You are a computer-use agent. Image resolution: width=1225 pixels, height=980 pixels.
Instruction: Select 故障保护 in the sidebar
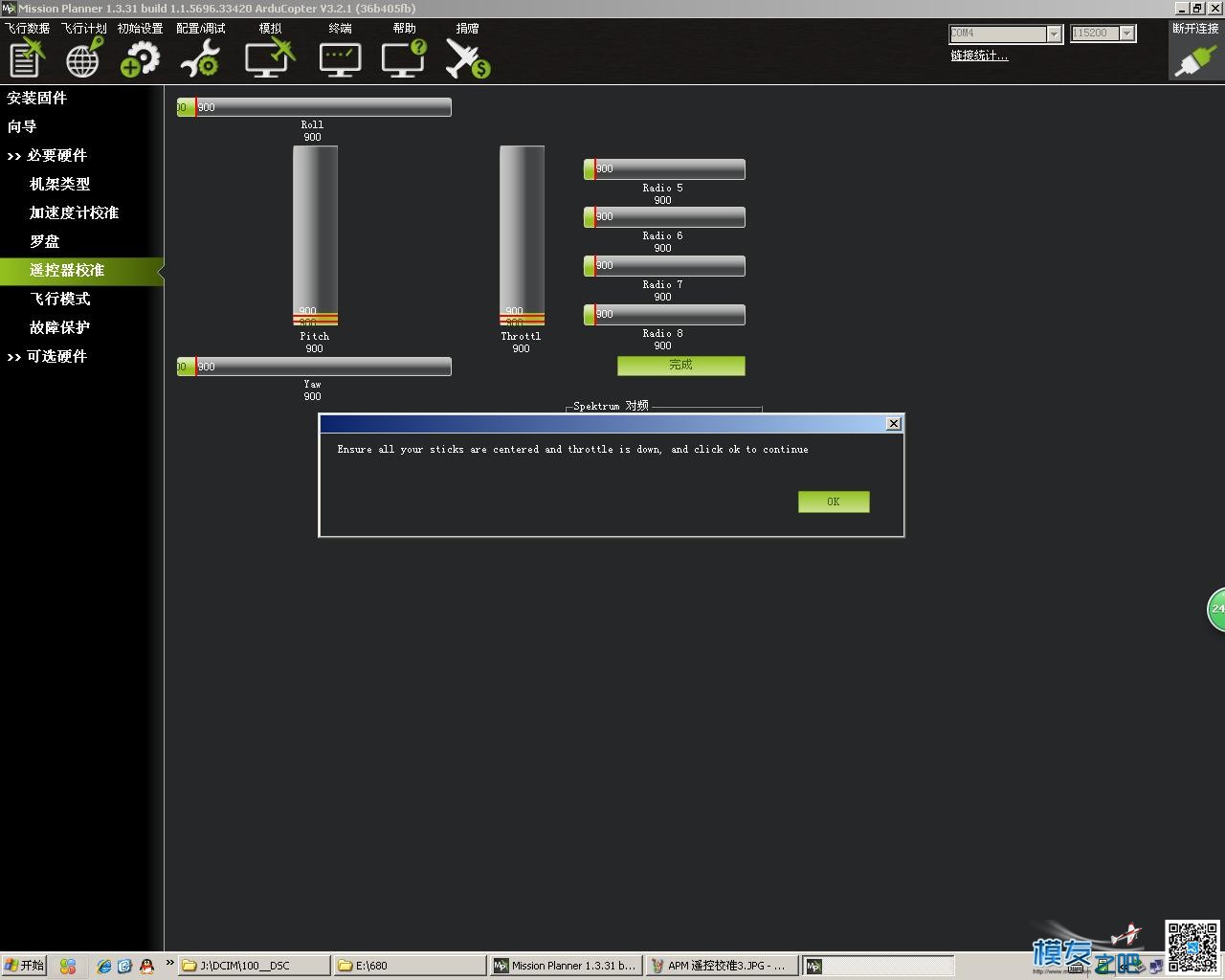click(x=59, y=327)
